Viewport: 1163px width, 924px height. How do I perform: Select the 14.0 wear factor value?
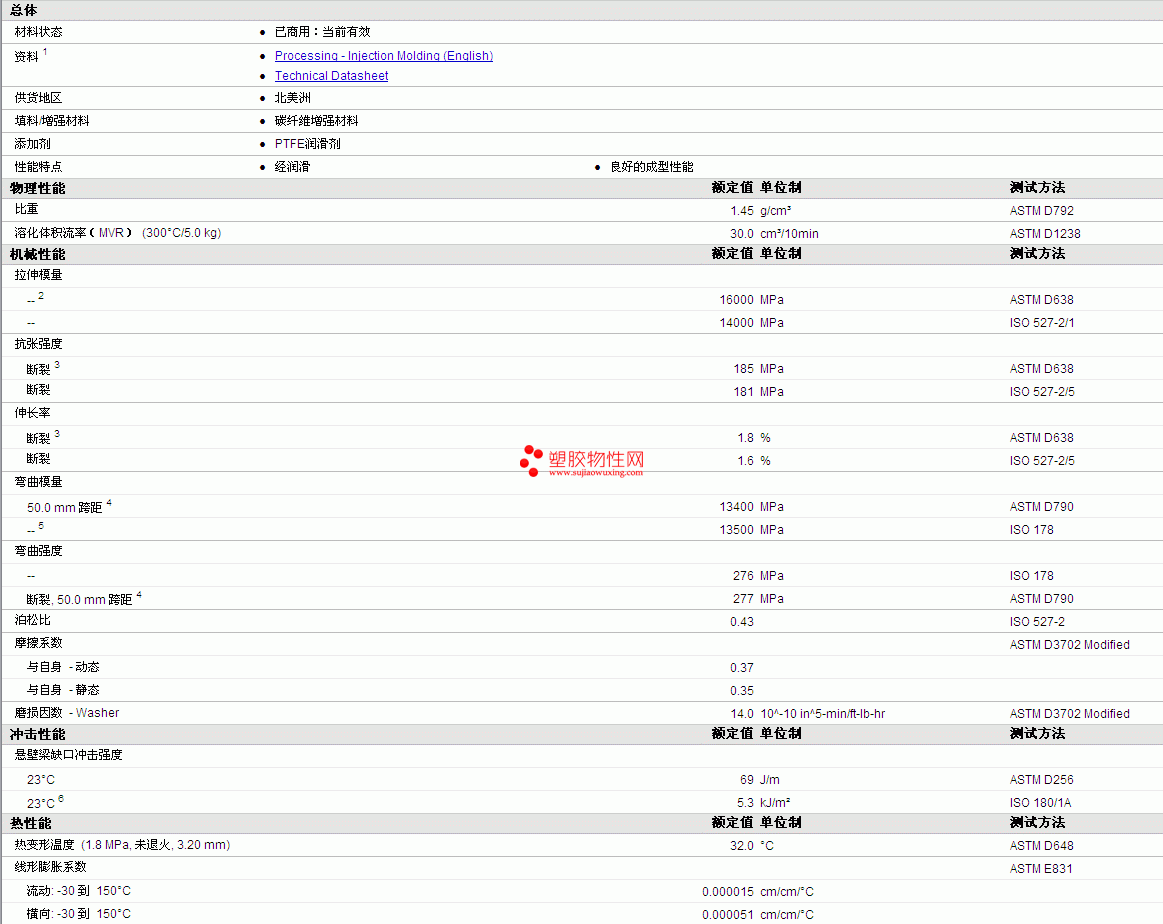click(742, 713)
